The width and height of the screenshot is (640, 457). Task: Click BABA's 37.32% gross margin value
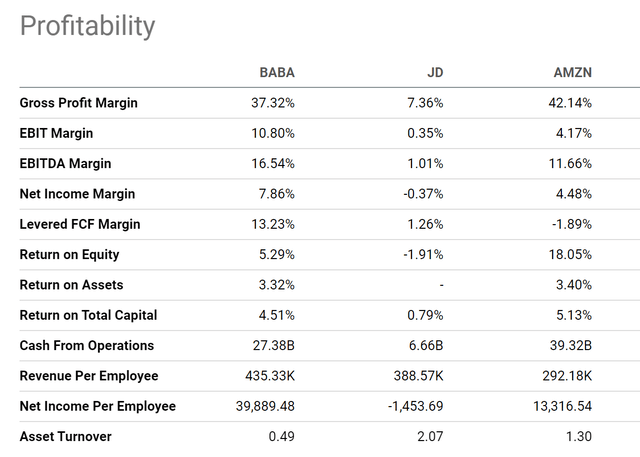[271, 103]
